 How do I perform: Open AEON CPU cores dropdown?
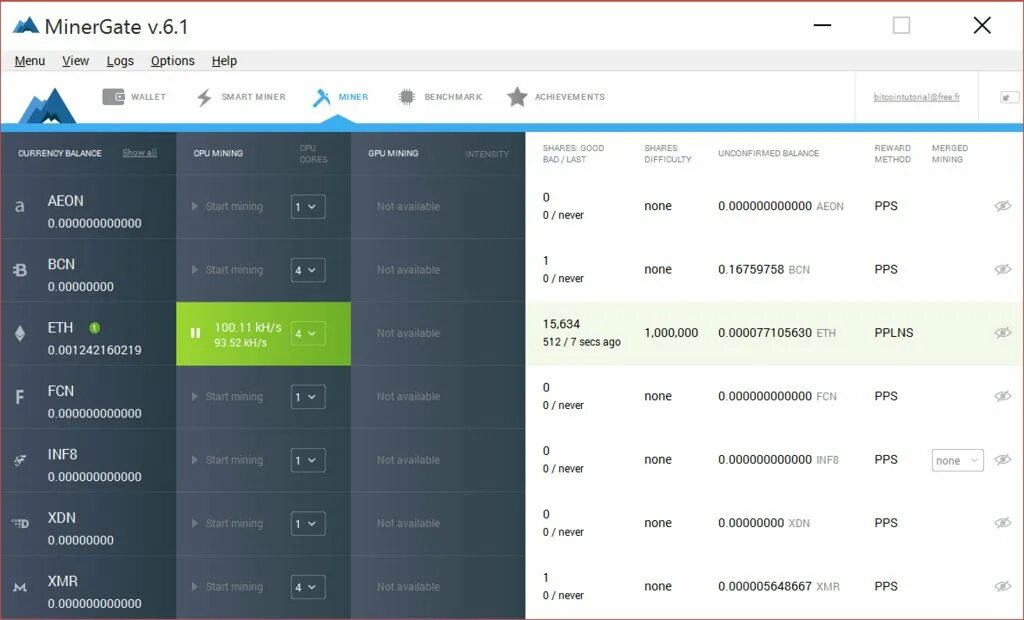308,206
